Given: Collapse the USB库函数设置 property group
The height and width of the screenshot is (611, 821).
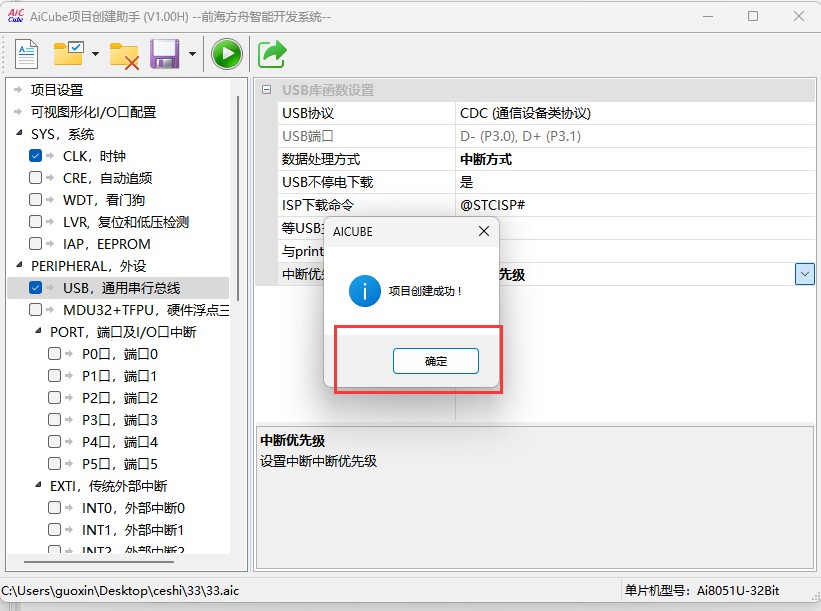Looking at the screenshot, I should pos(267,90).
